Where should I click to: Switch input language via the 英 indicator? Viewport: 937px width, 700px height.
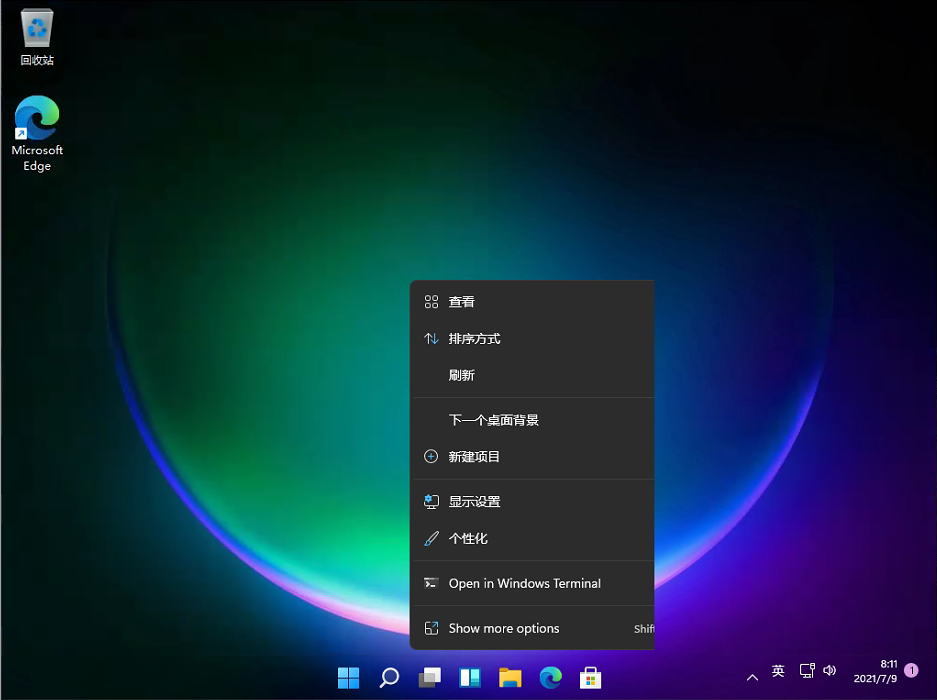pyautogui.click(x=778, y=671)
